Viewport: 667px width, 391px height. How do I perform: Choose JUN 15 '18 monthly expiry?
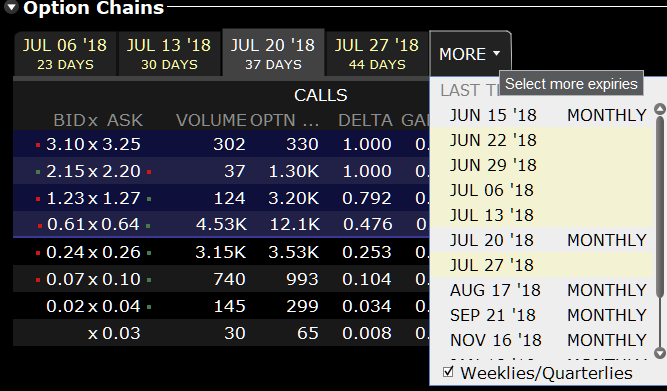pyautogui.click(x=542, y=115)
